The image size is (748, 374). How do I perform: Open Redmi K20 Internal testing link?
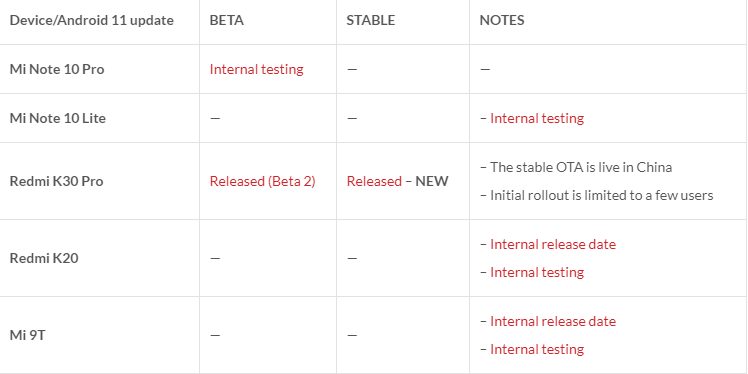537,272
